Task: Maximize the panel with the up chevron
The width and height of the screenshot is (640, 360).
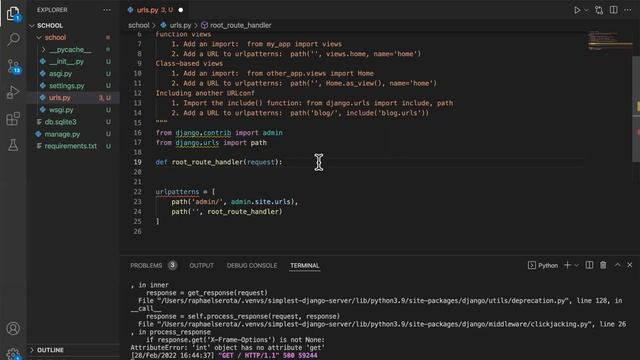Action: (x=618, y=265)
